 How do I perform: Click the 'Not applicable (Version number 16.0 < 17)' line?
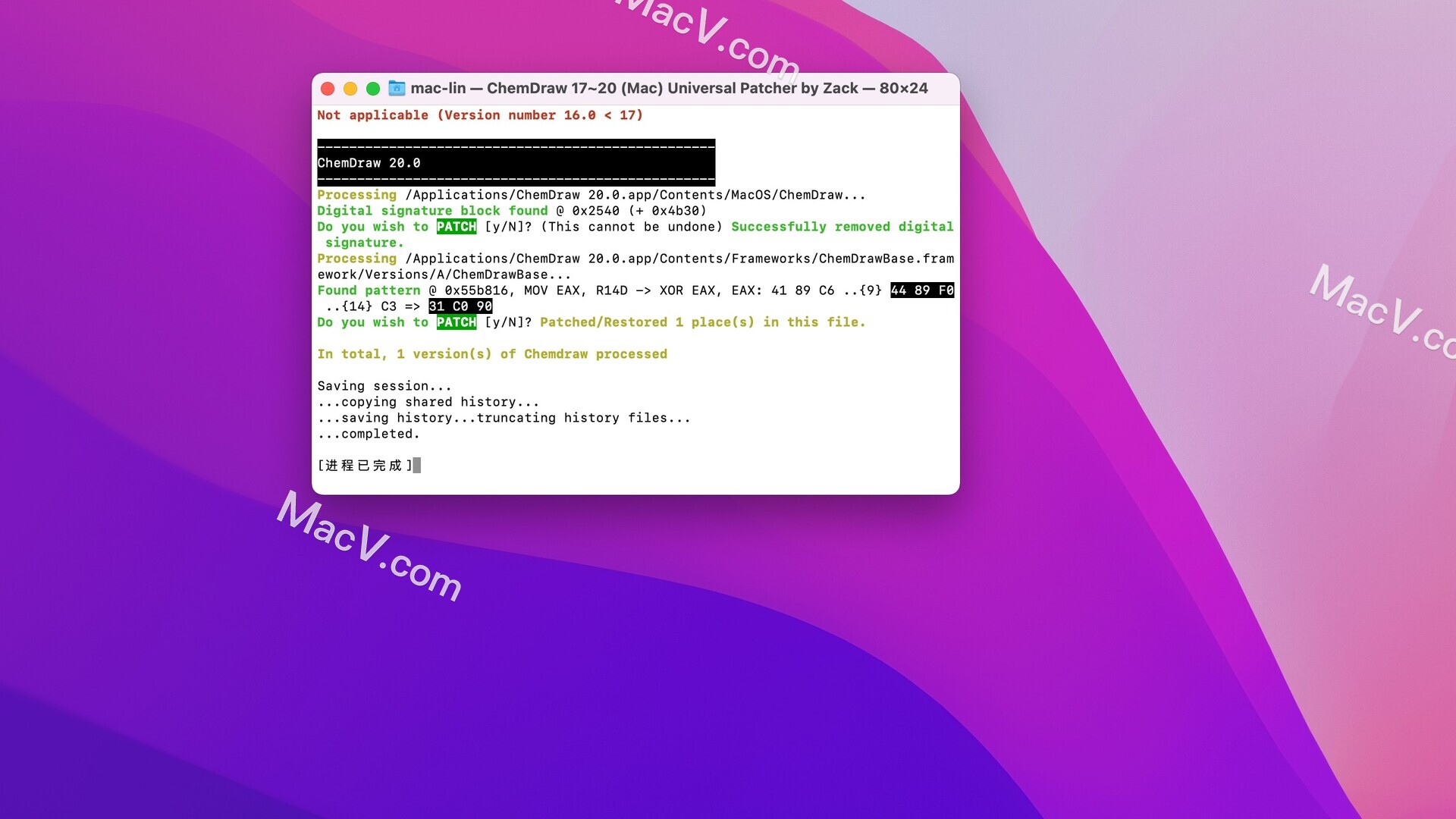tap(480, 115)
